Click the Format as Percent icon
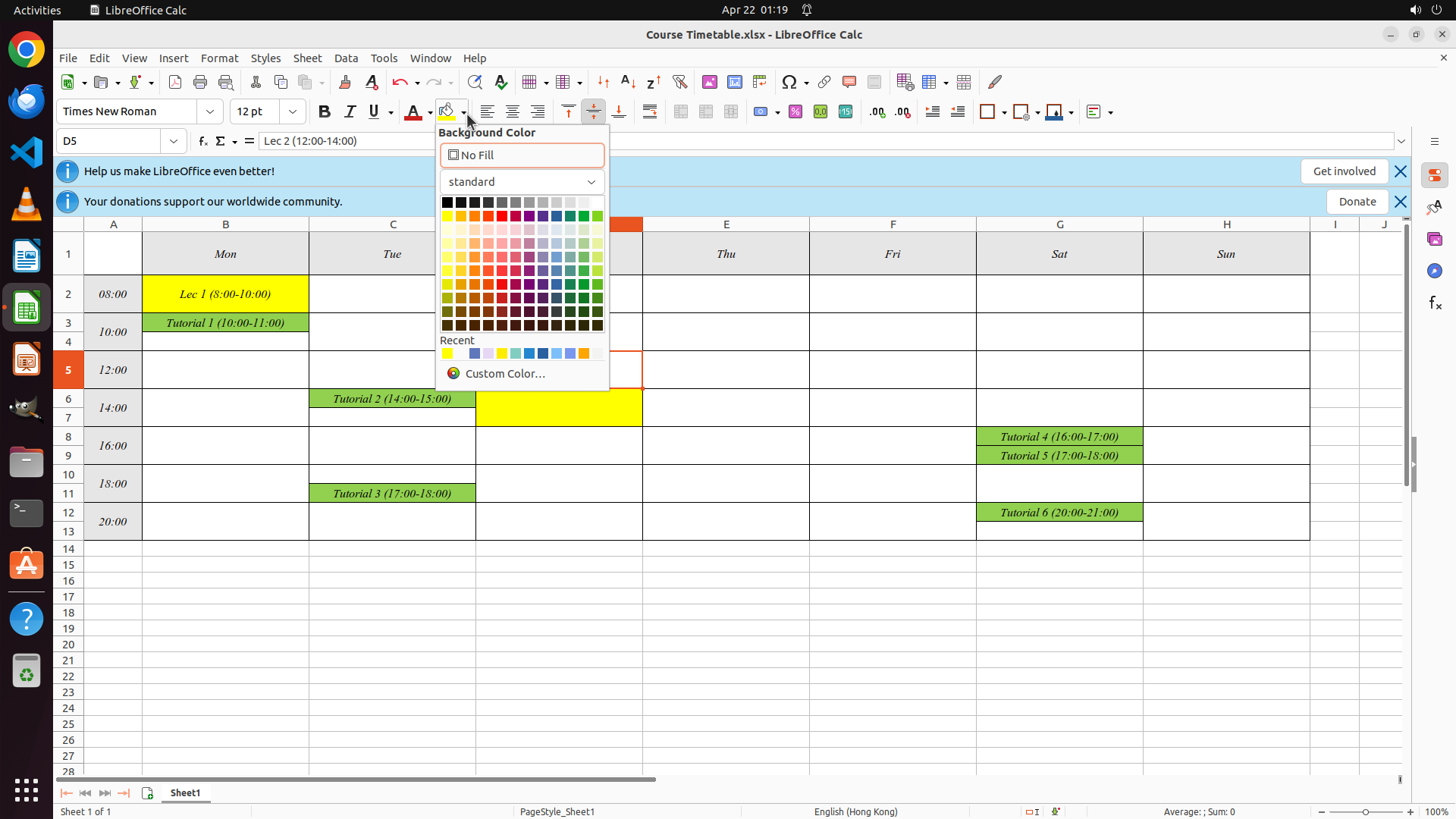 pos(795,111)
